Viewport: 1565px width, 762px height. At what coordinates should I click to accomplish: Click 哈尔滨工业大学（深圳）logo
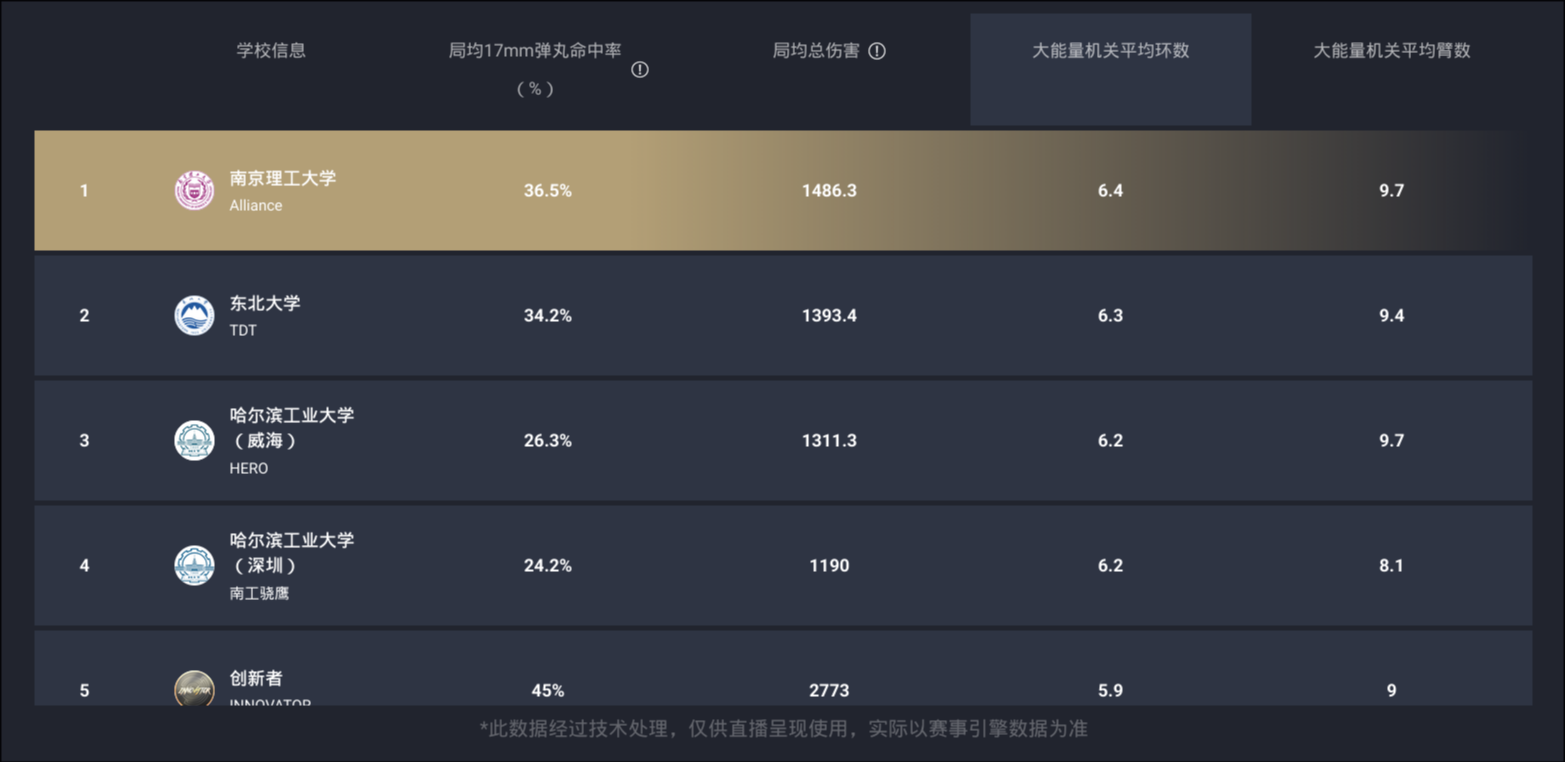(x=194, y=565)
